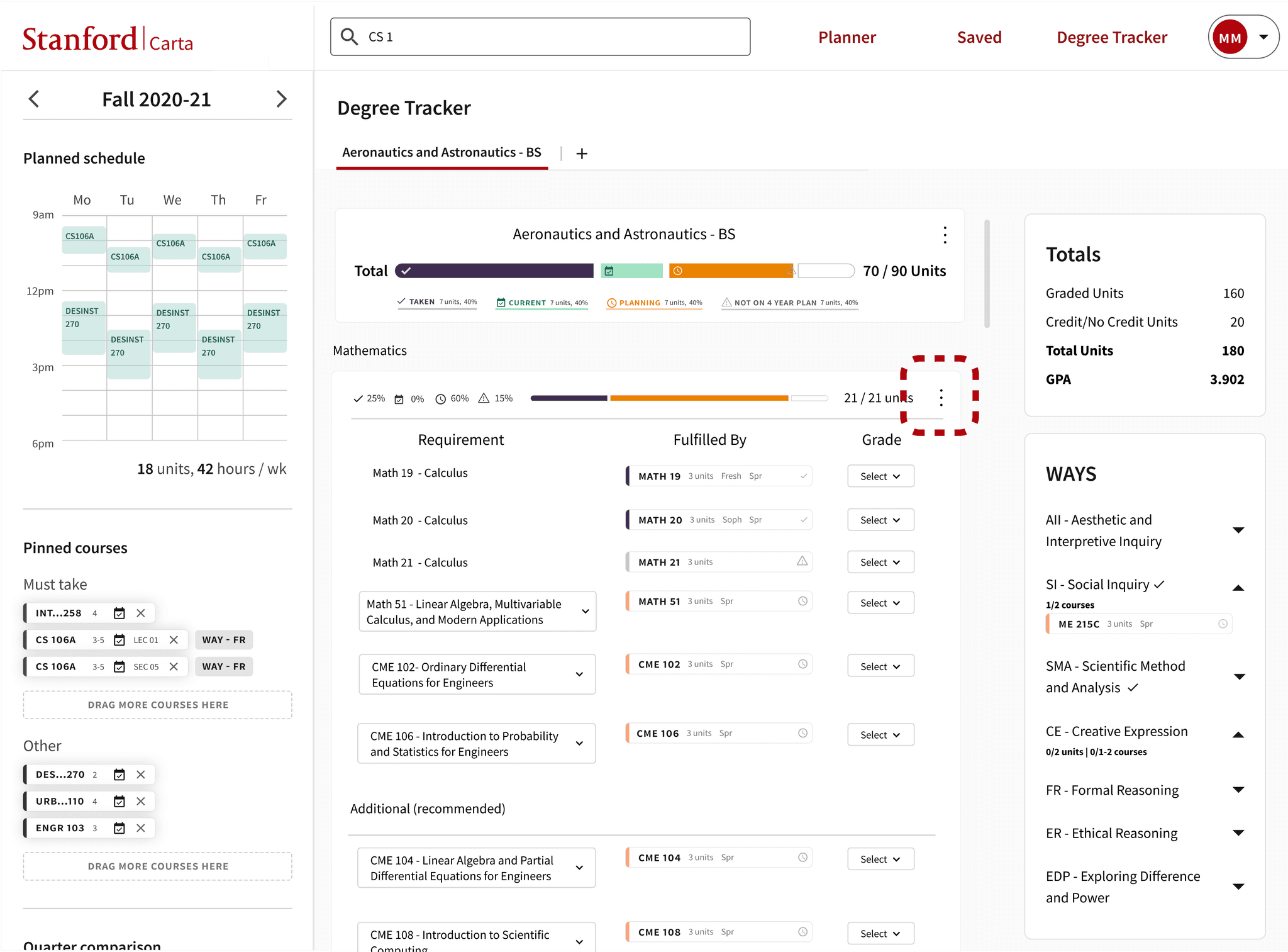
Task: Toggle calendar for DES...270 course
Action: click(x=119, y=775)
